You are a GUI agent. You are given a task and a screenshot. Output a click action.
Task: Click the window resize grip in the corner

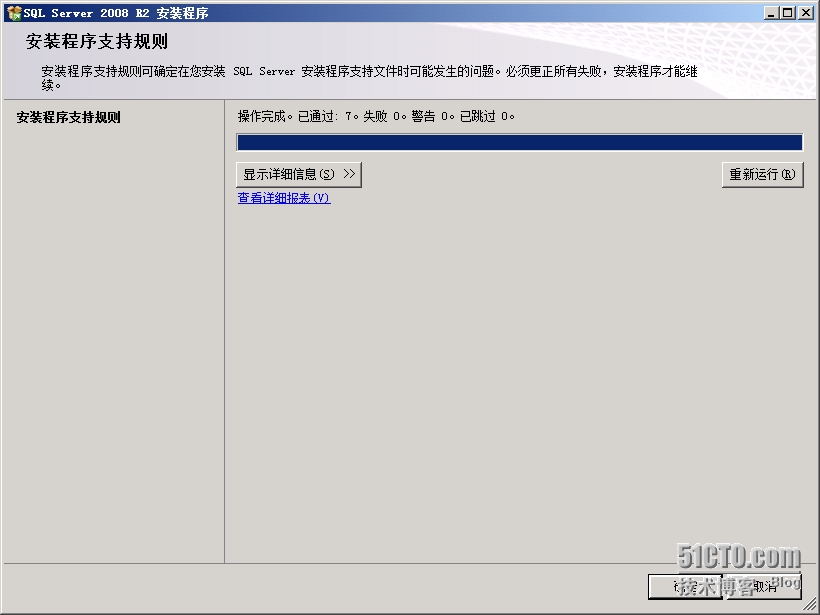[x=809, y=604]
